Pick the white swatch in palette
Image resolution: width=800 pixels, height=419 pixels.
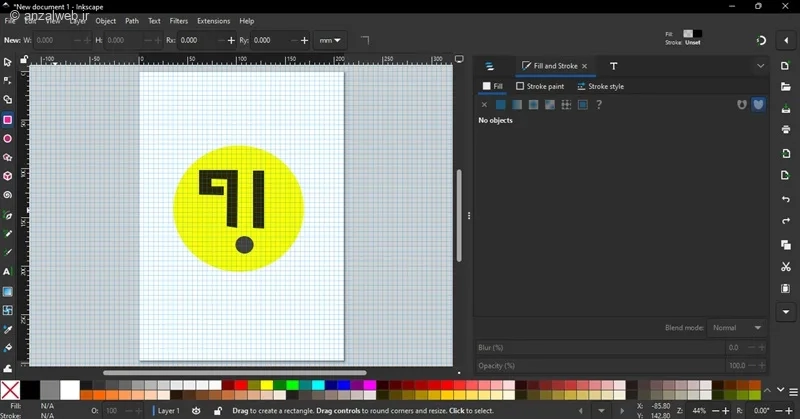[x=70, y=390]
